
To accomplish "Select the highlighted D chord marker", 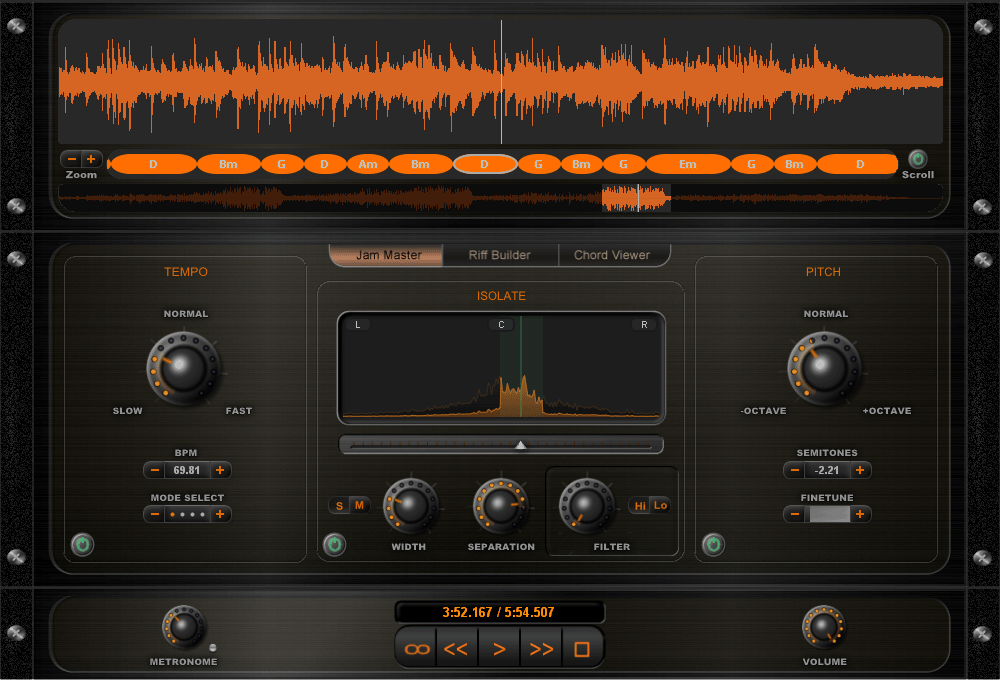I will coord(485,164).
